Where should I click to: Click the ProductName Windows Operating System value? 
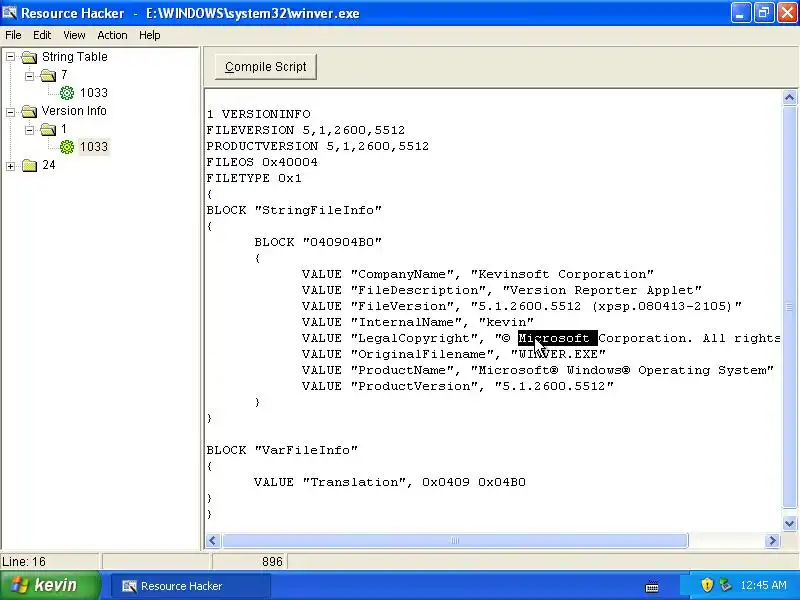coord(622,370)
